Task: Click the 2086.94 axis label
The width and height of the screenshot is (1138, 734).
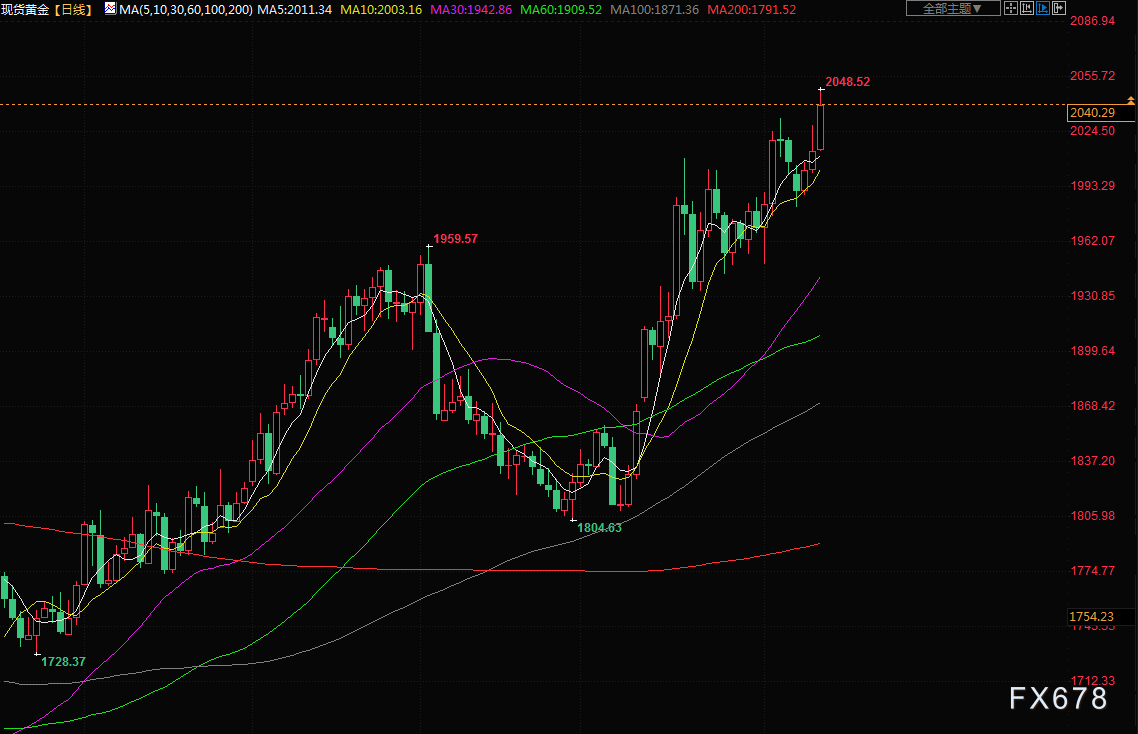Action: 1093,21
